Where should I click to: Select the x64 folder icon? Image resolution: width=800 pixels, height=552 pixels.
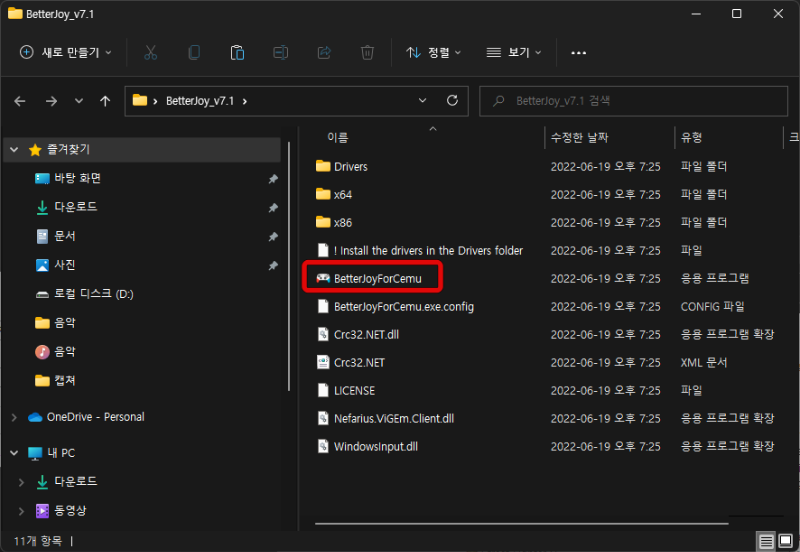click(x=323, y=194)
